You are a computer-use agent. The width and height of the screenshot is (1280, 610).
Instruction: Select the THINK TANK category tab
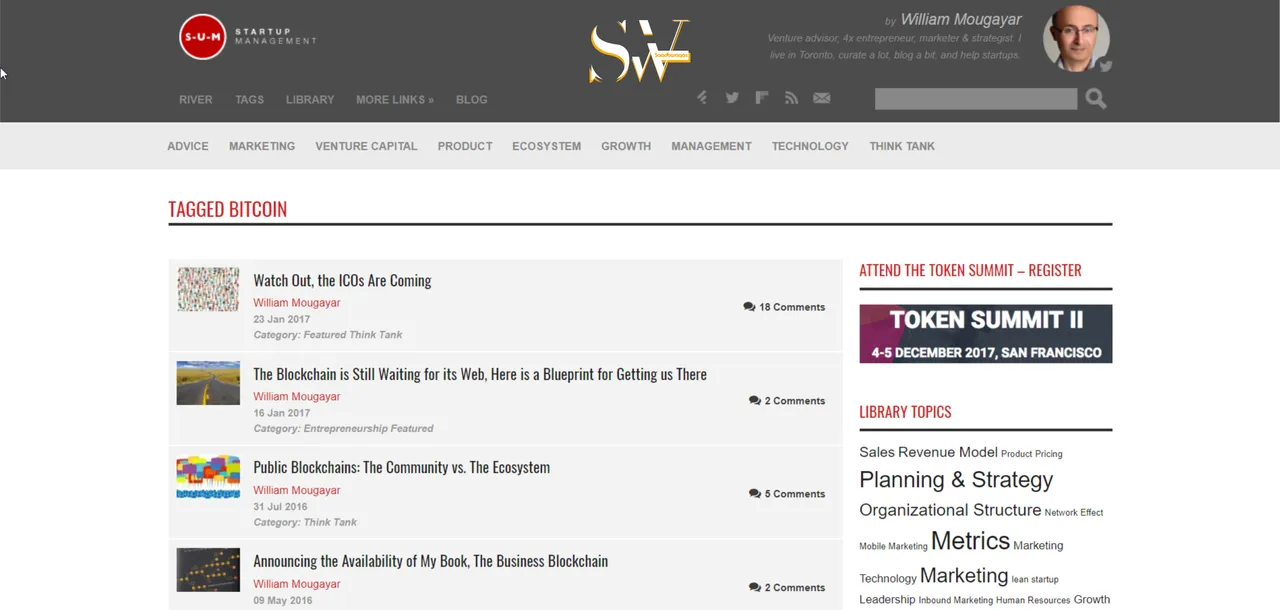[902, 146]
